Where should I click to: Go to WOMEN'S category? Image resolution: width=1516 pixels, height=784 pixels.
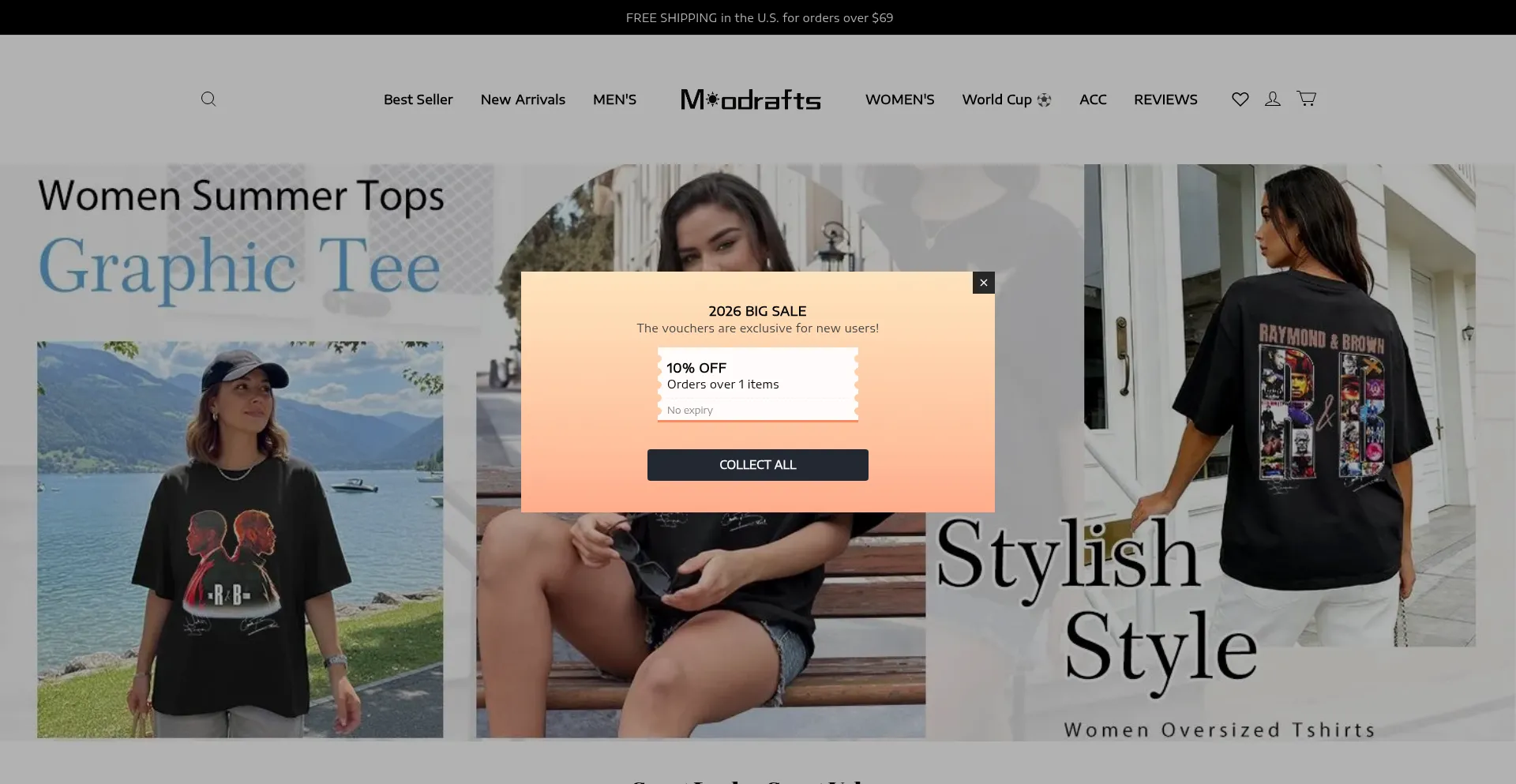(899, 99)
